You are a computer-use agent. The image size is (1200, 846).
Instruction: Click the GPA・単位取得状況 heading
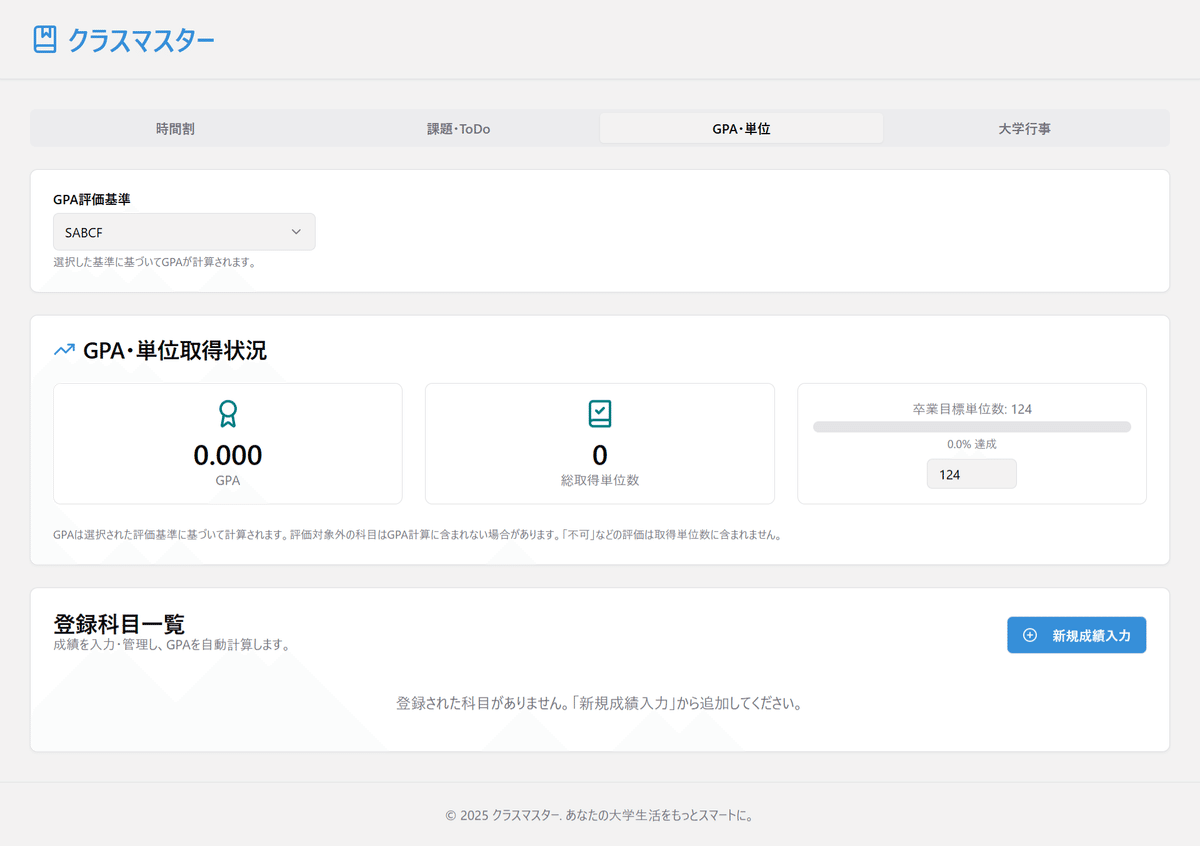pos(175,350)
